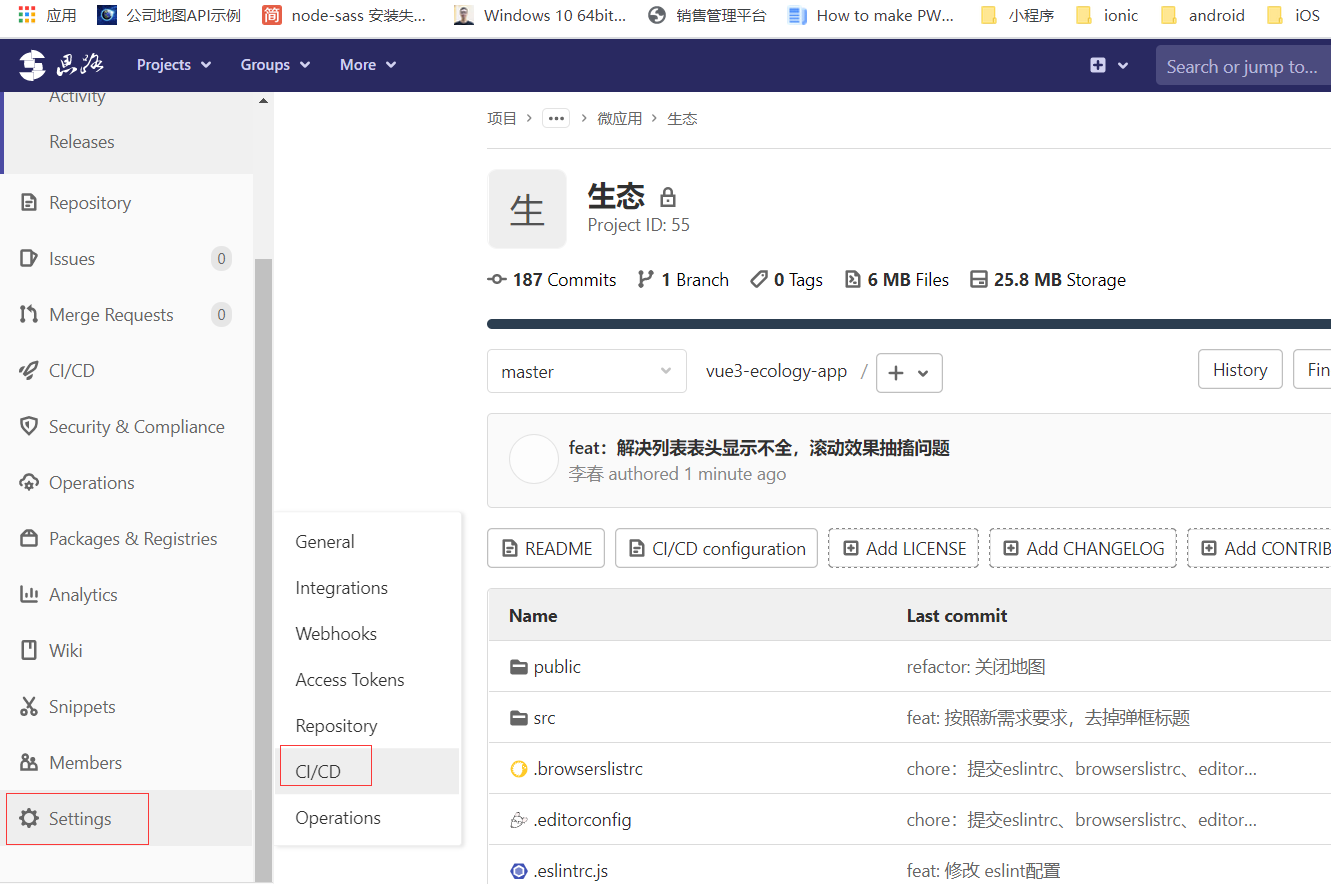This screenshot has height=884, width=1331.
Task: Expand the Groups menu in the top bar
Action: coord(275,65)
